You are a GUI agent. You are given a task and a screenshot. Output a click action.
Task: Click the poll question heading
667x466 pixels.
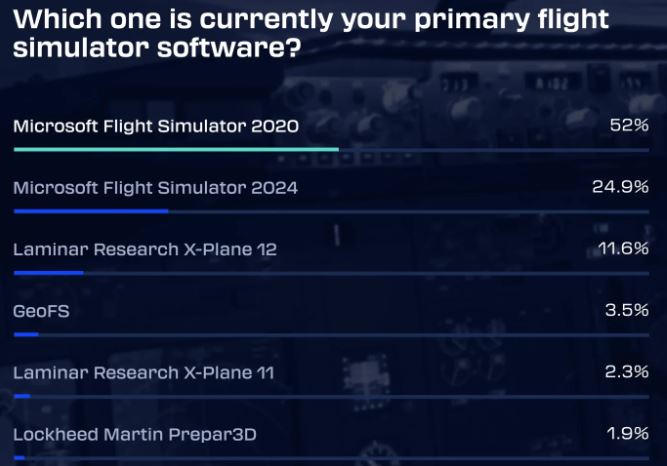311,33
